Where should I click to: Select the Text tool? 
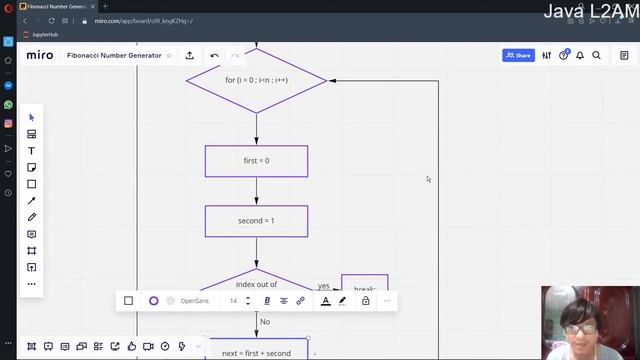(x=31, y=151)
